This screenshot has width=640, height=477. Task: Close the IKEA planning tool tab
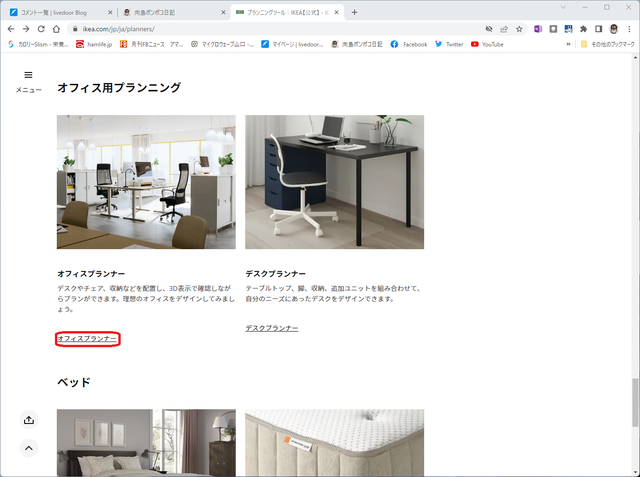(x=336, y=13)
